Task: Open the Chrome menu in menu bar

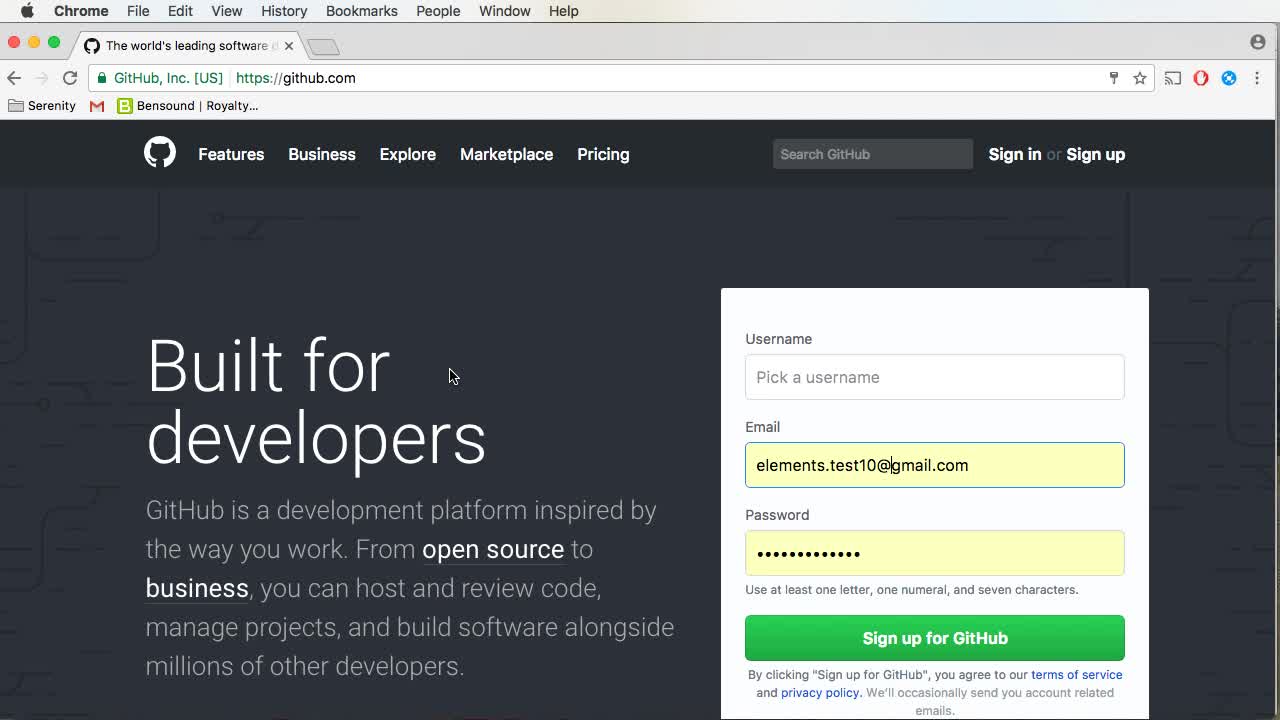Action: (81, 11)
